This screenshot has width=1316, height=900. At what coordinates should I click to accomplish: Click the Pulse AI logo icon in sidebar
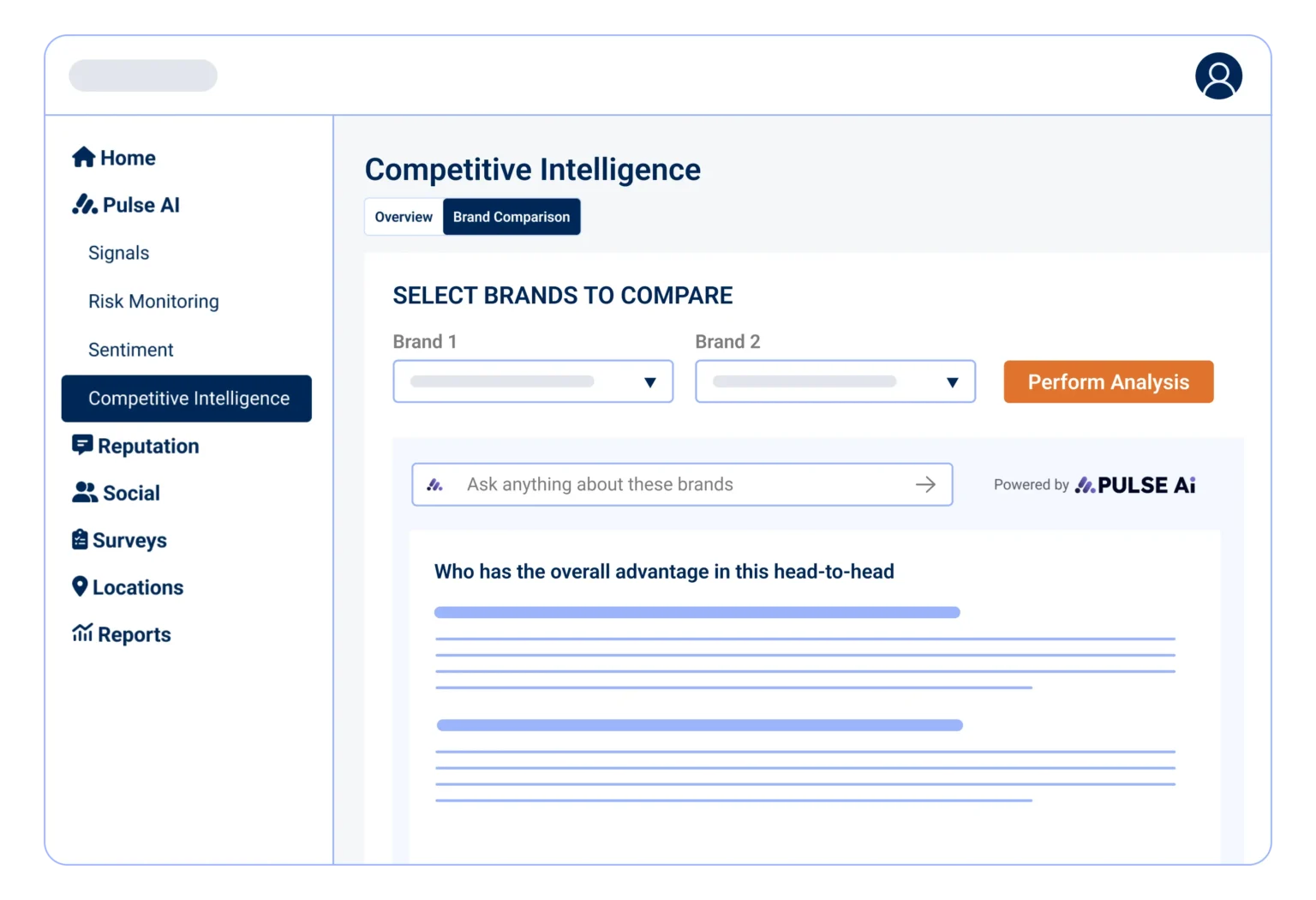84,205
